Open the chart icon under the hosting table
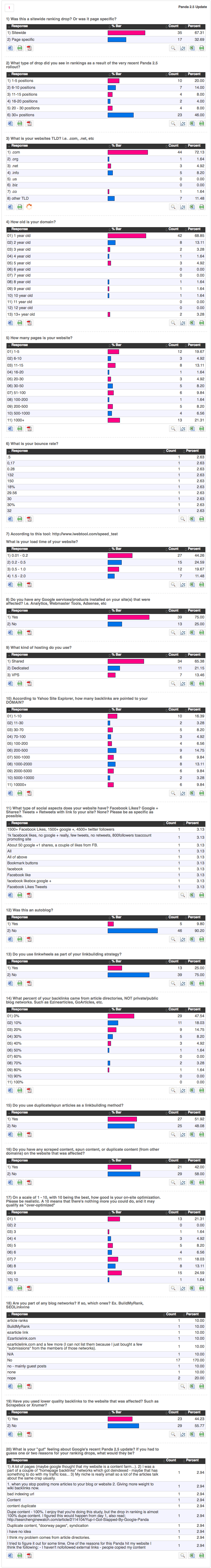The image size is (211, 1568). coord(182,684)
